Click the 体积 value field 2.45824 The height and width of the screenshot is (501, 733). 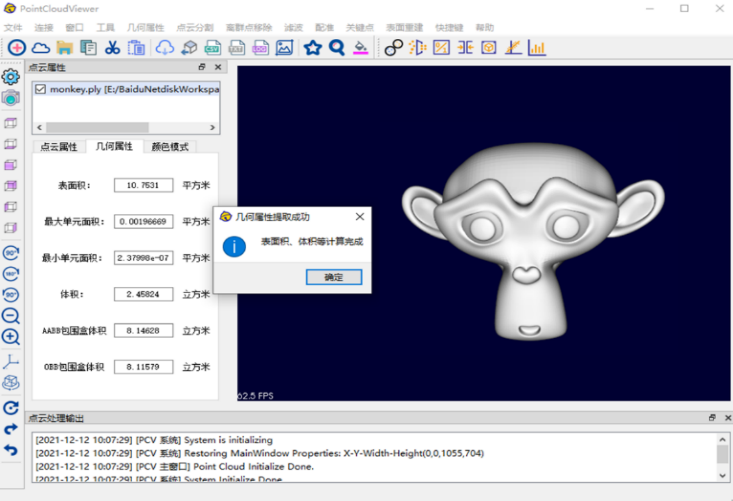[x=144, y=294]
